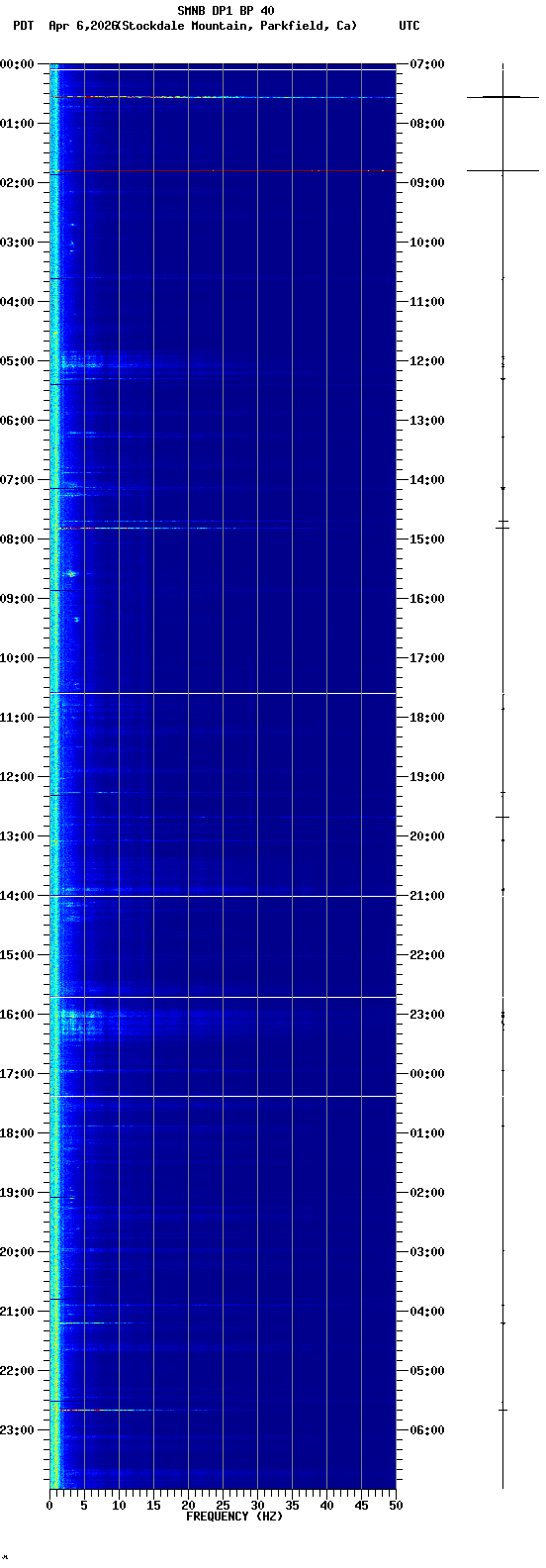Screen dimensions: 546x1568
Task: Click the "00:00" label on UTC axis
Action: pyautogui.click(x=427, y=1074)
